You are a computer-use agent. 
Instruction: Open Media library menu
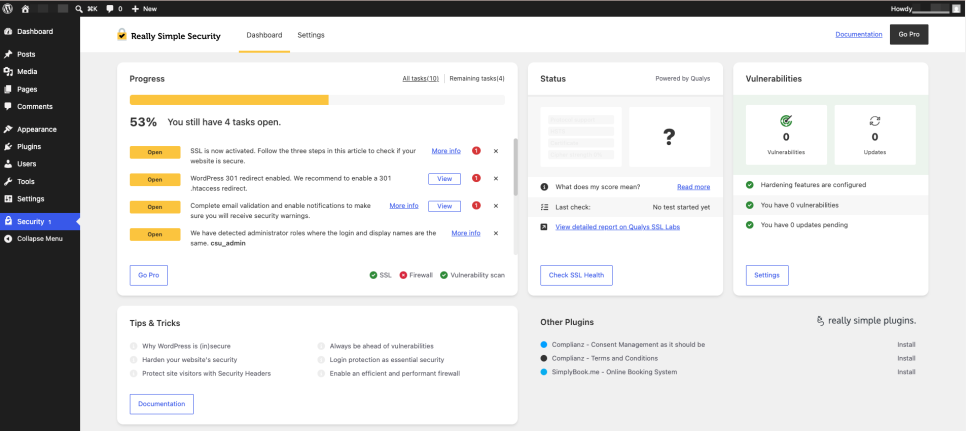point(27,71)
